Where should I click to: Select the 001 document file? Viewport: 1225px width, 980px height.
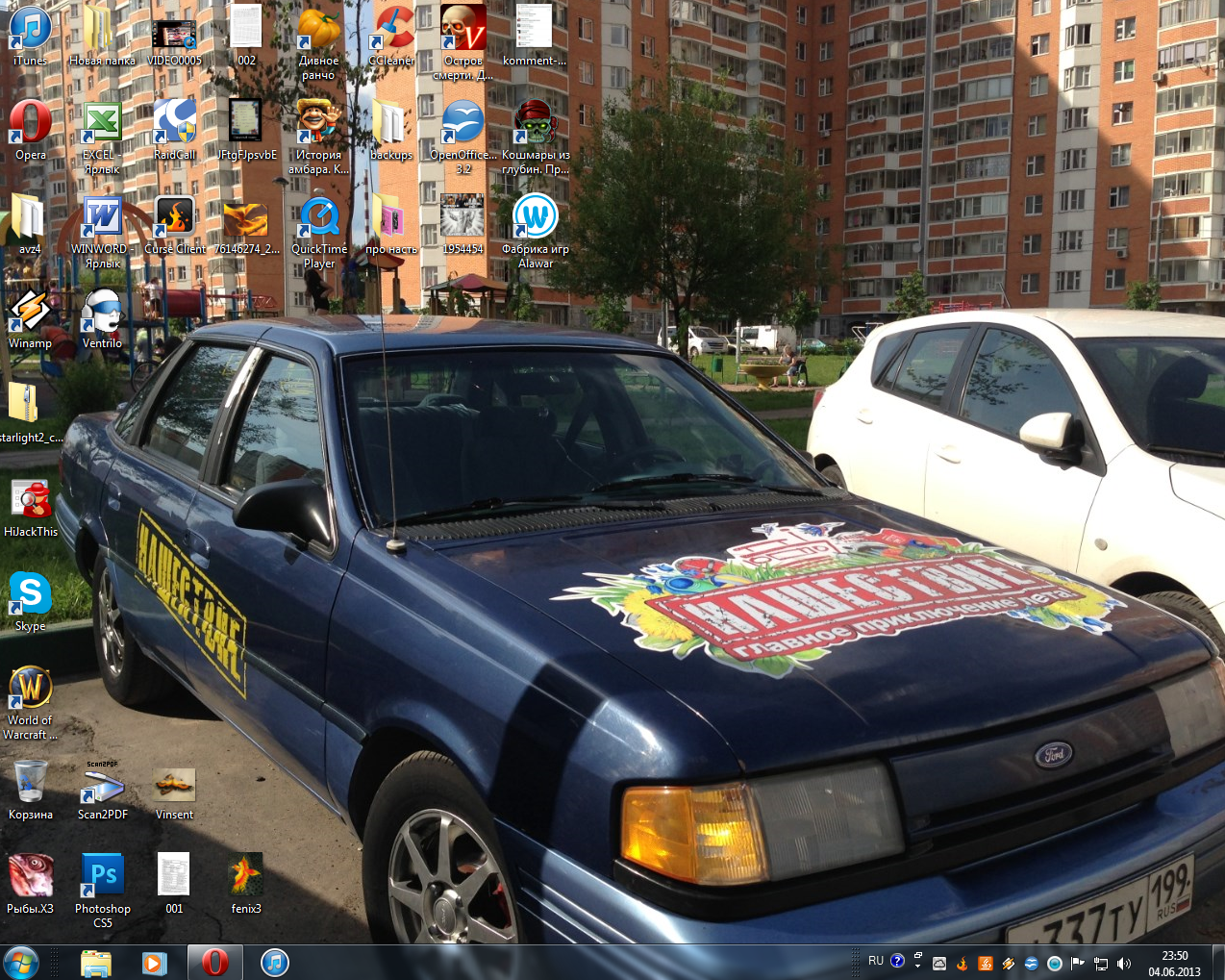[x=174, y=885]
